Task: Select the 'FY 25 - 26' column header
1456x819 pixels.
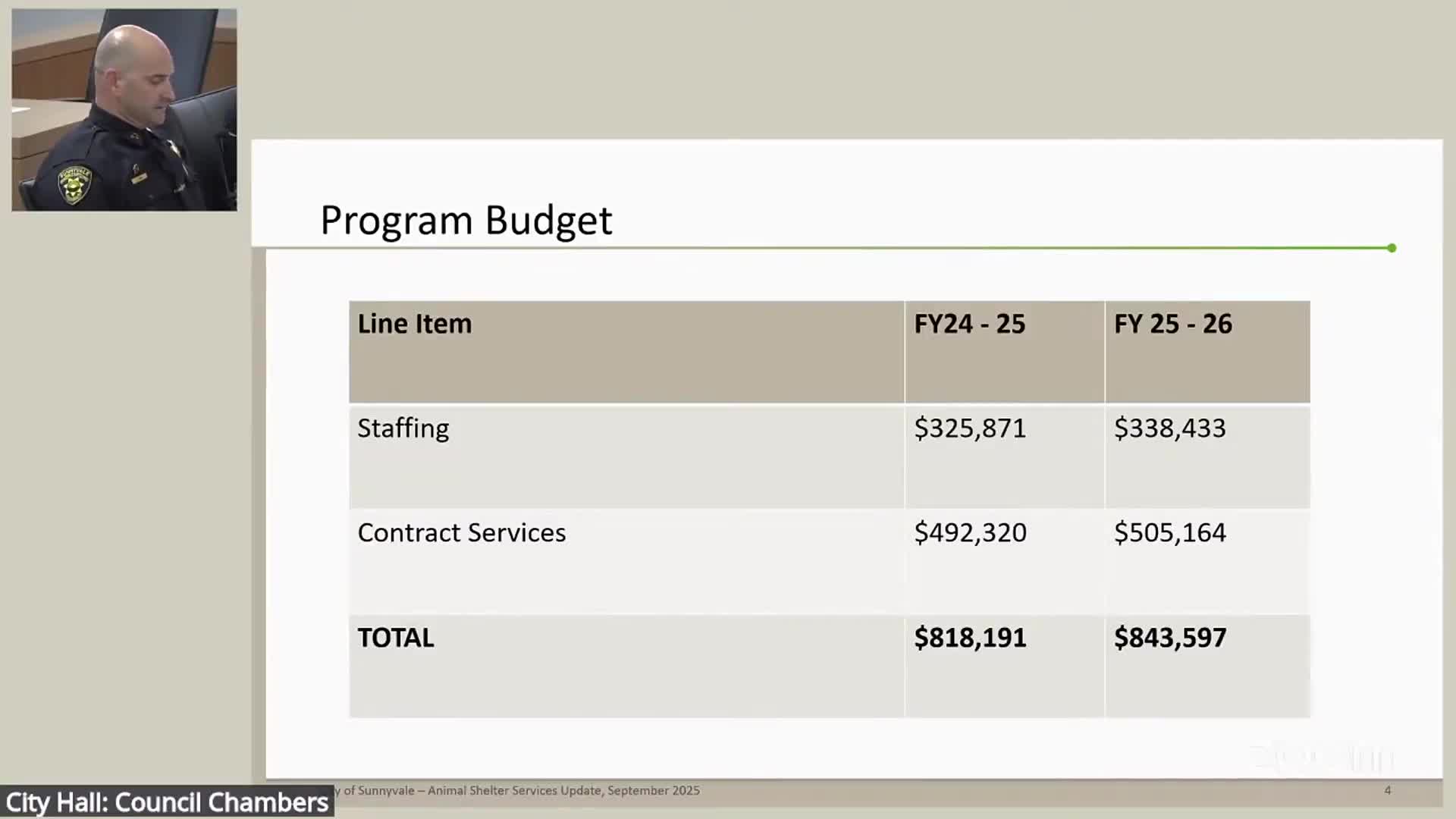Action: click(1172, 324)
